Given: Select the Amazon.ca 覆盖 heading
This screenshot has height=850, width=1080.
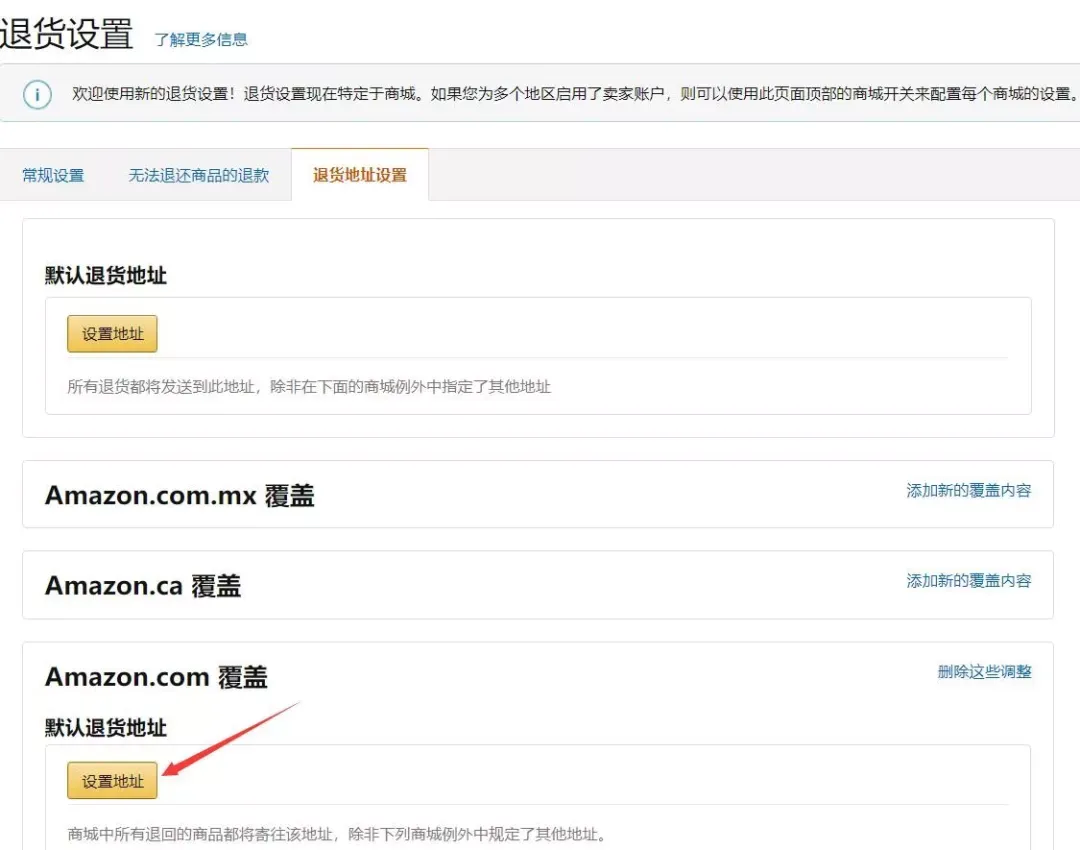Looking at the screenshot, I should click(x=143, y=586).
